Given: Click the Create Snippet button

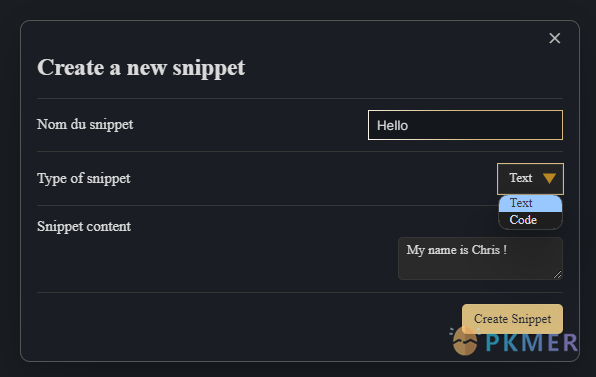Looking at the screenshot, I should tap(512, 318).
